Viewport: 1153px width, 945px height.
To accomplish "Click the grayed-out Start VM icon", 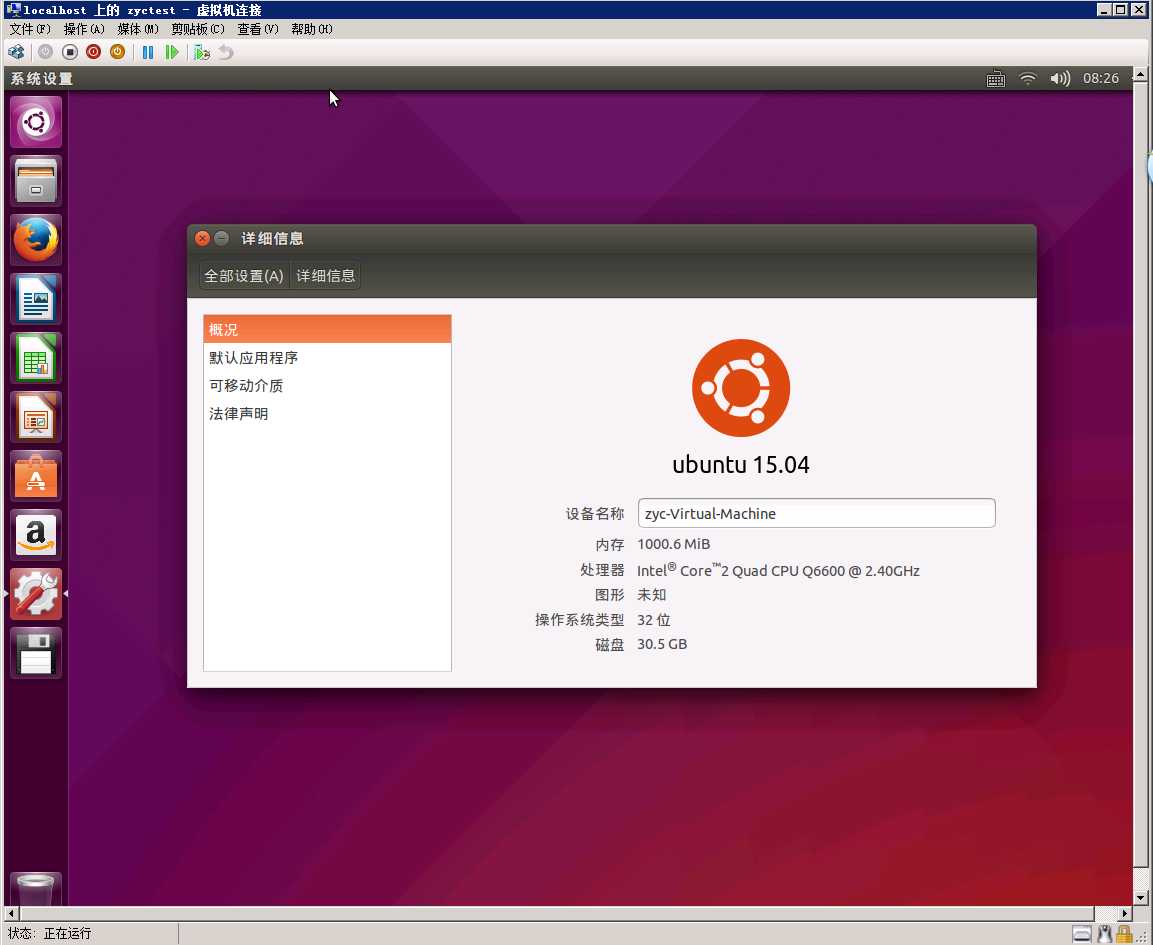I will [x=46, y=52].
